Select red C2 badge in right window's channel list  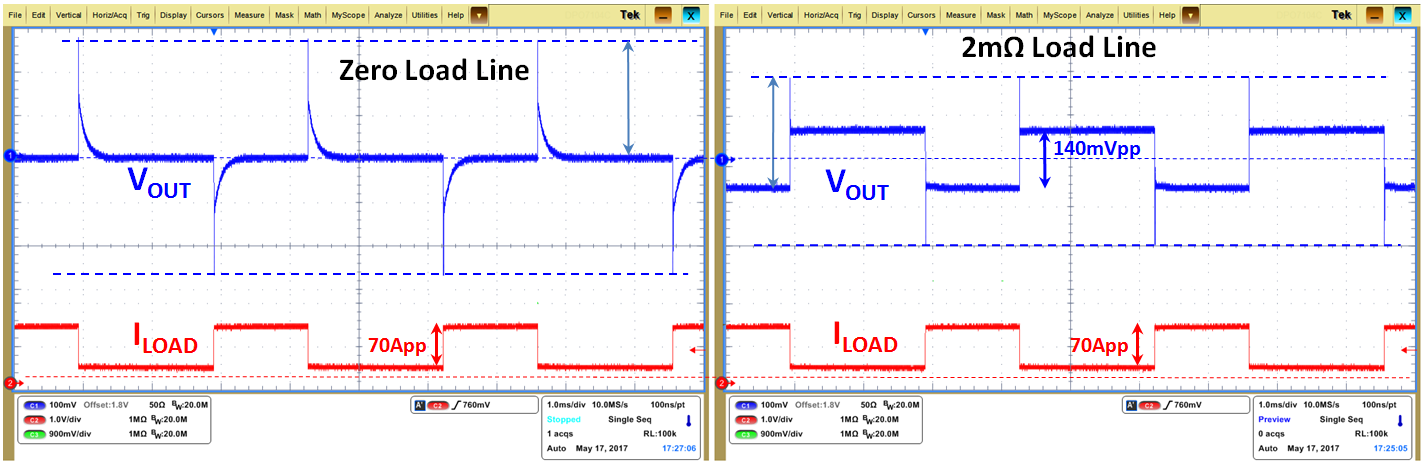pyautogui.click(x=744, y=420)
